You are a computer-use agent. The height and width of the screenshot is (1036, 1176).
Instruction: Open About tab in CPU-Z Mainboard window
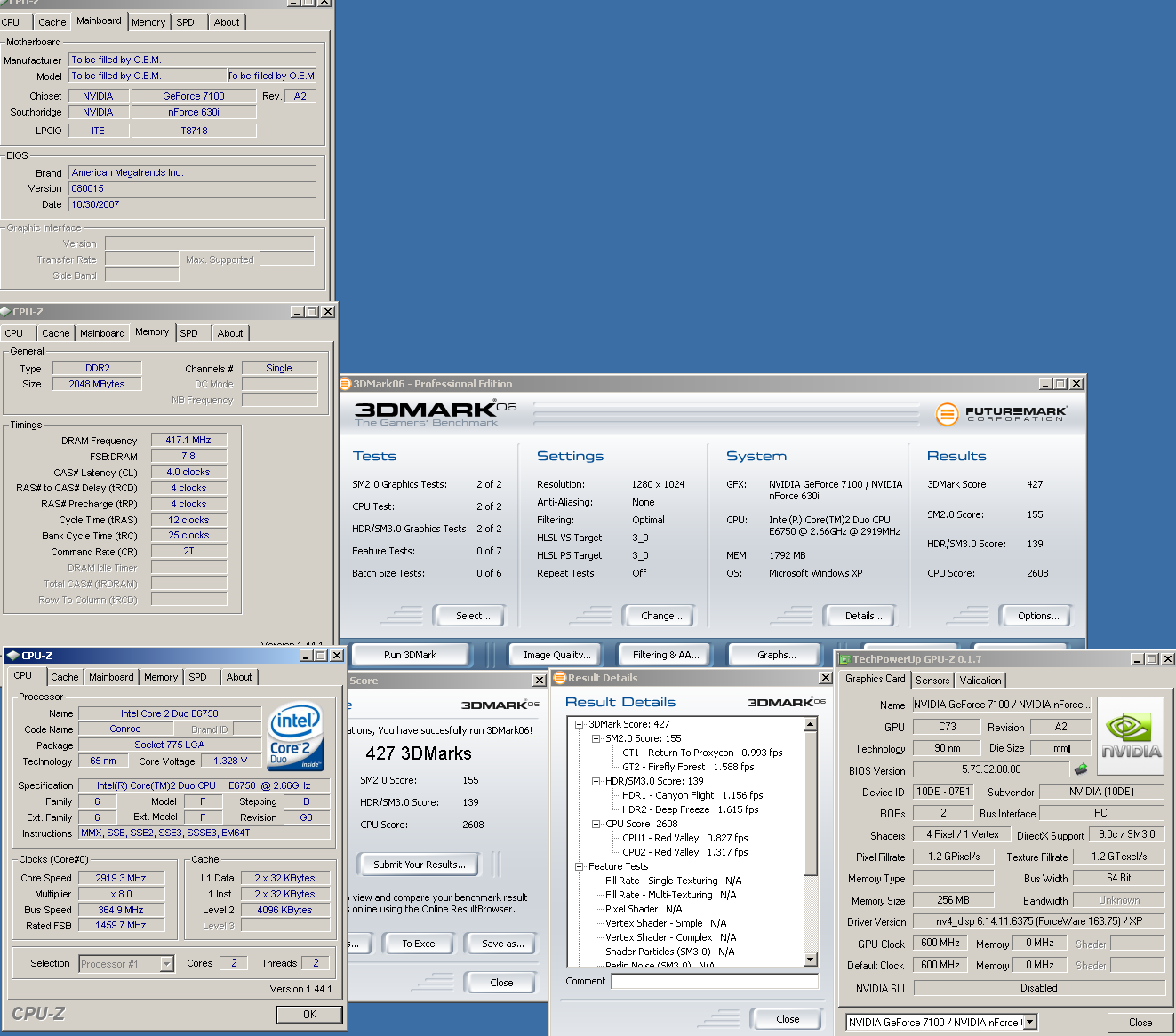click(227, 22)
